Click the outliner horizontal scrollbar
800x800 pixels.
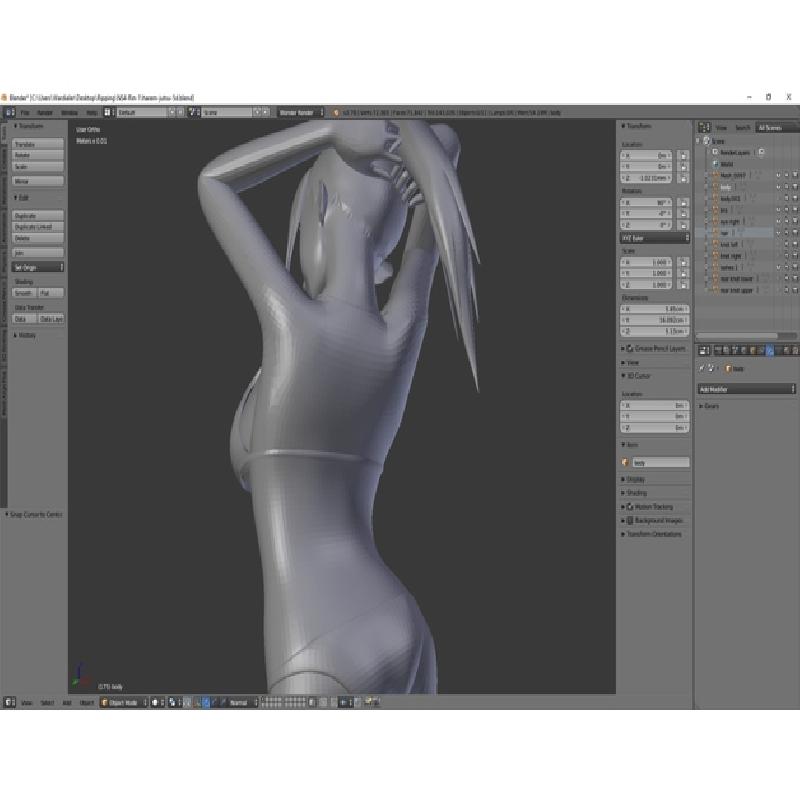[737, 335]
